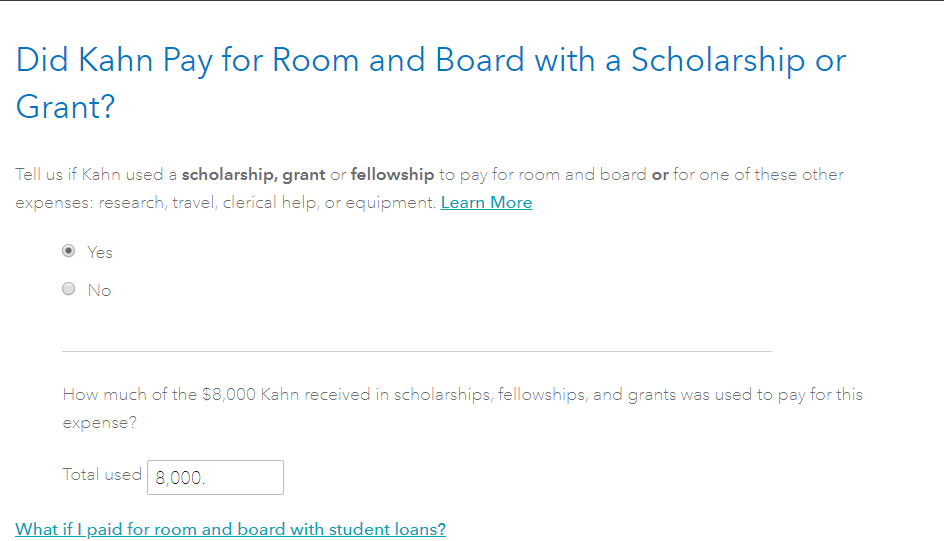Viewport: 944px width, 541px height.
Task: Click the "Total used" field label
Action: point(102,474)
